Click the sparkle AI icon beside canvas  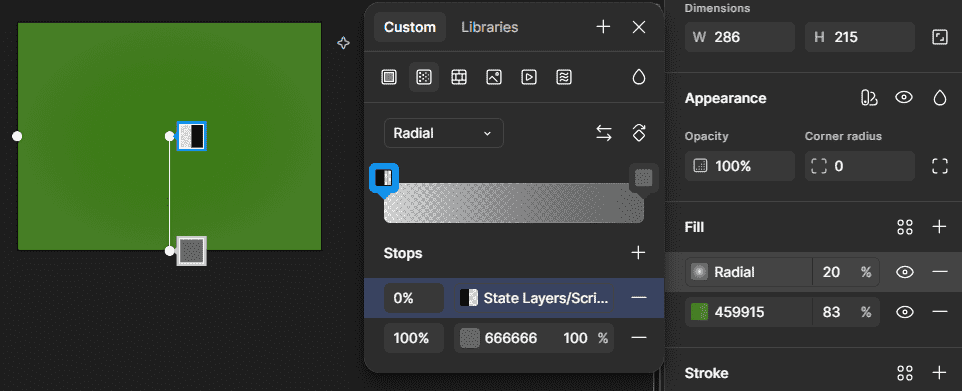(x=344, y=43)
